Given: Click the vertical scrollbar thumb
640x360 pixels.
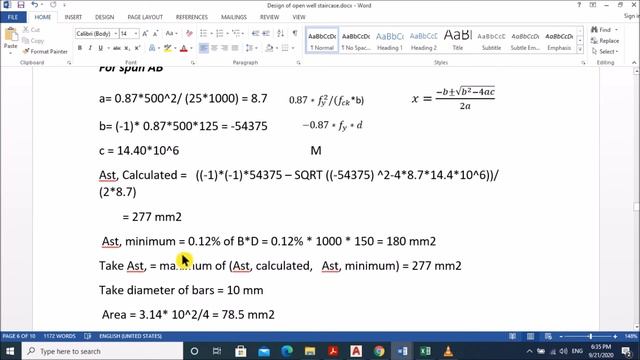Looking at the screenshot, I should coord(636,207).
